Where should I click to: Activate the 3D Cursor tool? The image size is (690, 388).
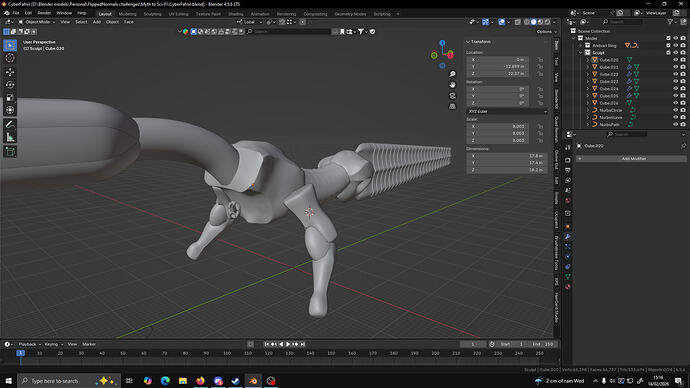[10, 58]
